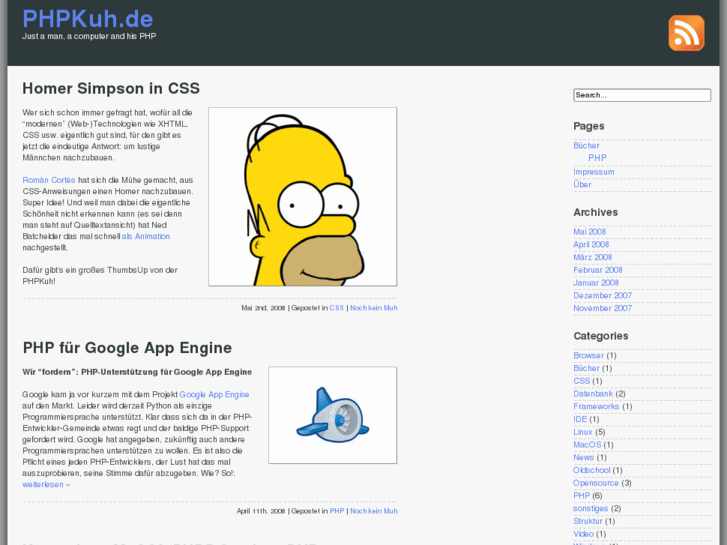This screenshot has width=727, height=545.
Task: Open the Bücher page link
Action: tap(586, 146)
